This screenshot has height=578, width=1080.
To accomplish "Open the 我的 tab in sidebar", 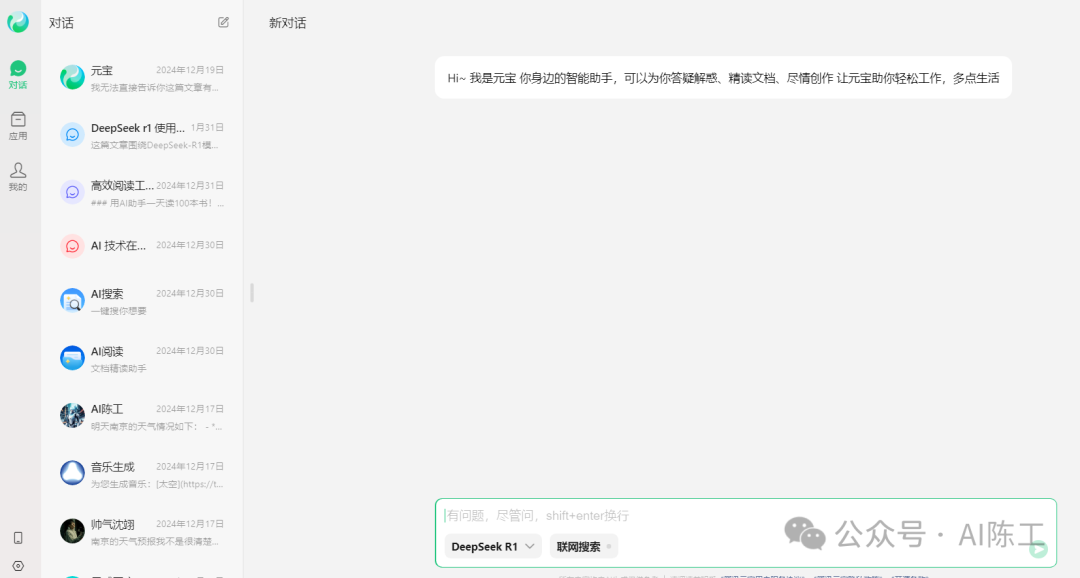I will tap(18, 176).
